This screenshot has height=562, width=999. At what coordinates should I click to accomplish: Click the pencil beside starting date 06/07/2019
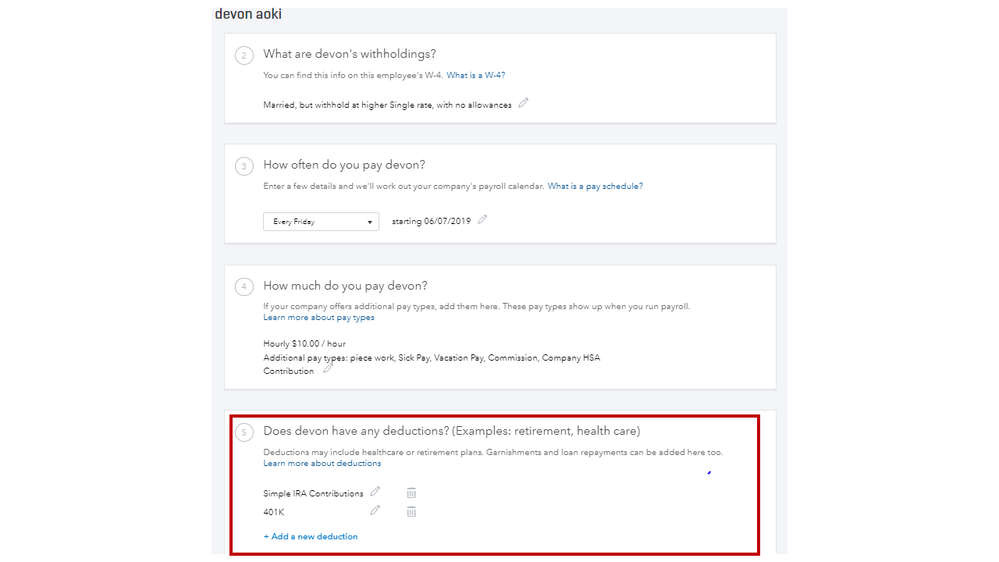click(x=482, y=220)
